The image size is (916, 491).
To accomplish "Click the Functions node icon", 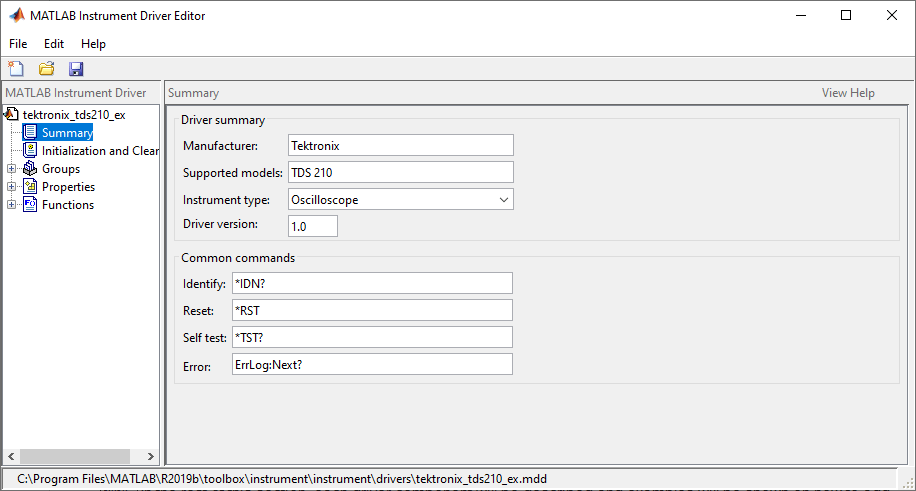I will (31, 205).
